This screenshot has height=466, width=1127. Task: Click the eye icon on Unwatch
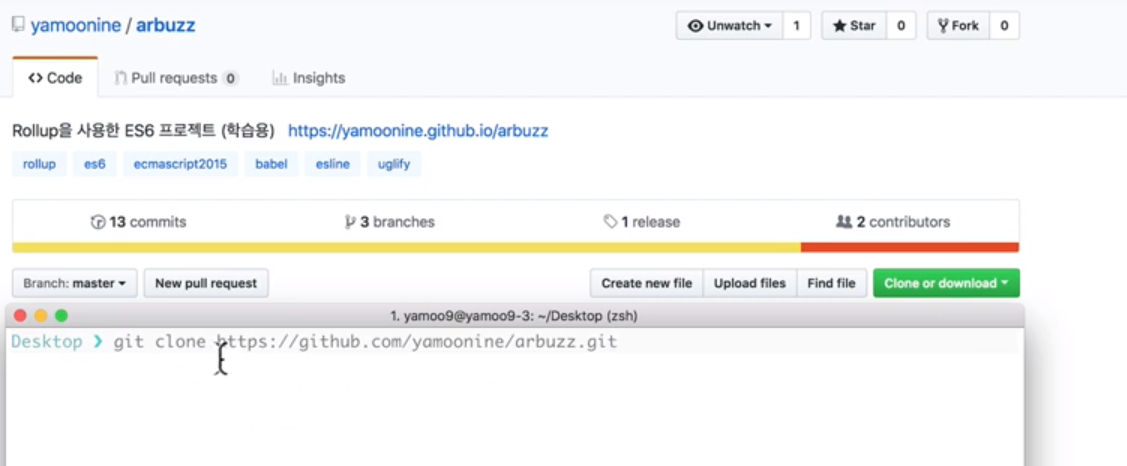pyautogui.click(x=695, y=26)
